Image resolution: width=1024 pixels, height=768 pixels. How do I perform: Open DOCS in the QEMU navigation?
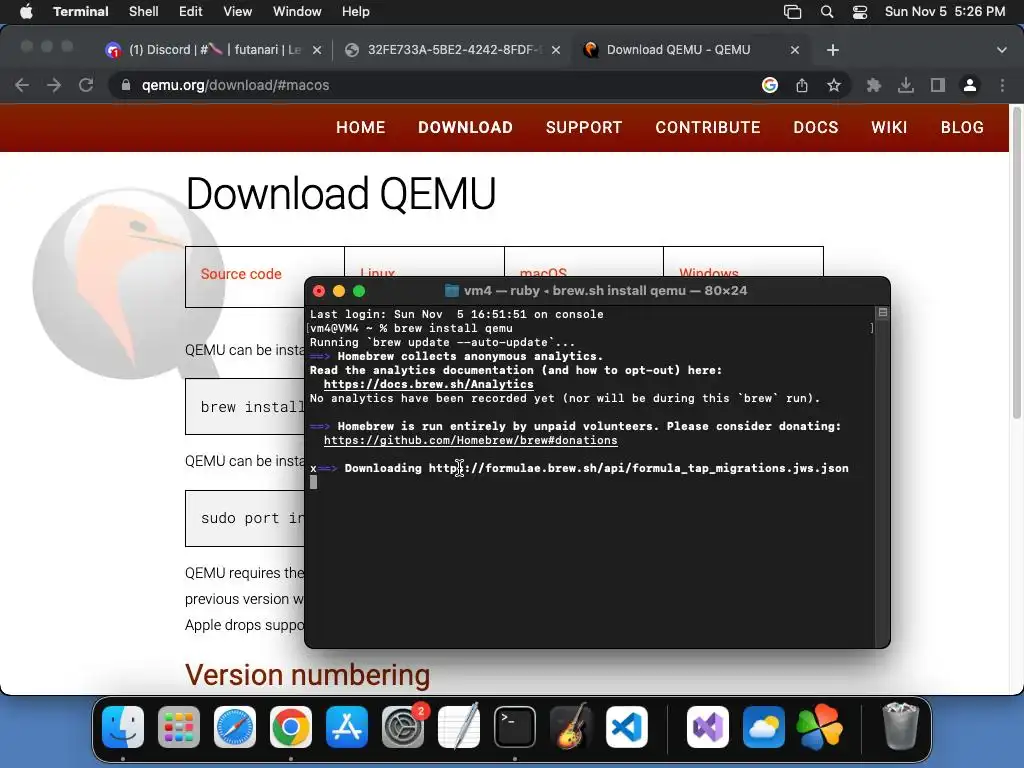click(816, 127)
